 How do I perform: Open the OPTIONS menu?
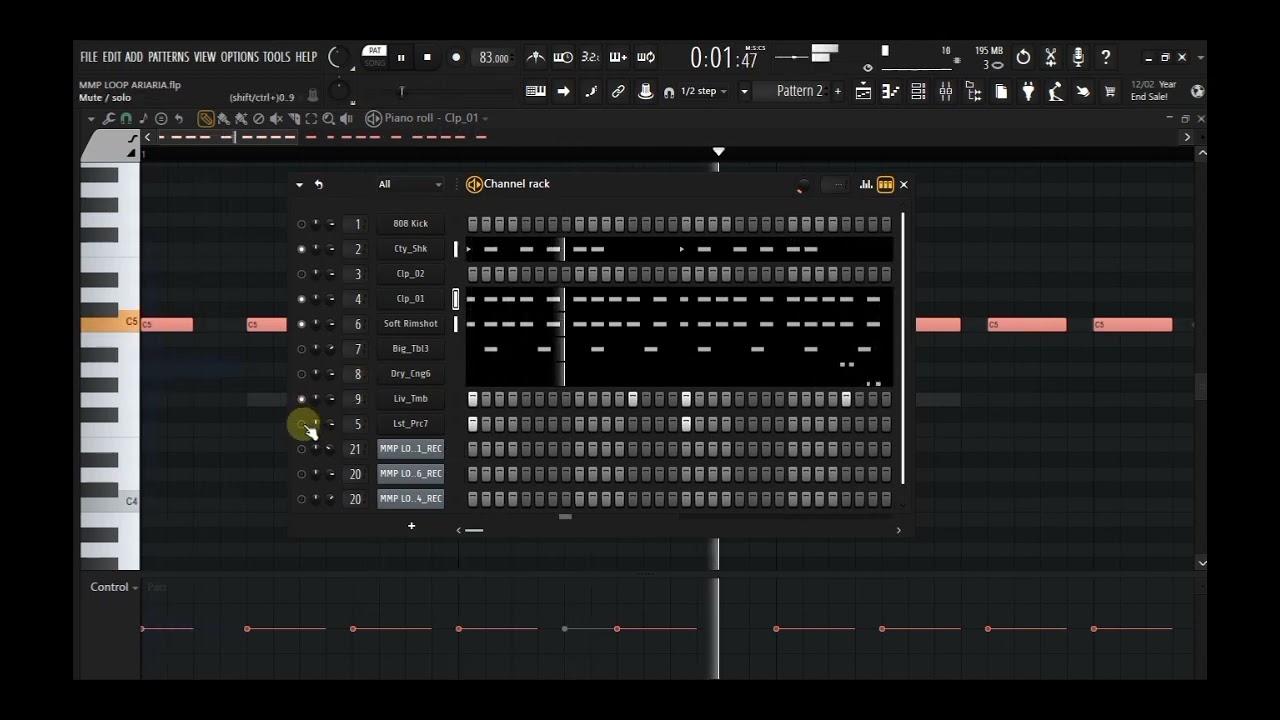240,57
